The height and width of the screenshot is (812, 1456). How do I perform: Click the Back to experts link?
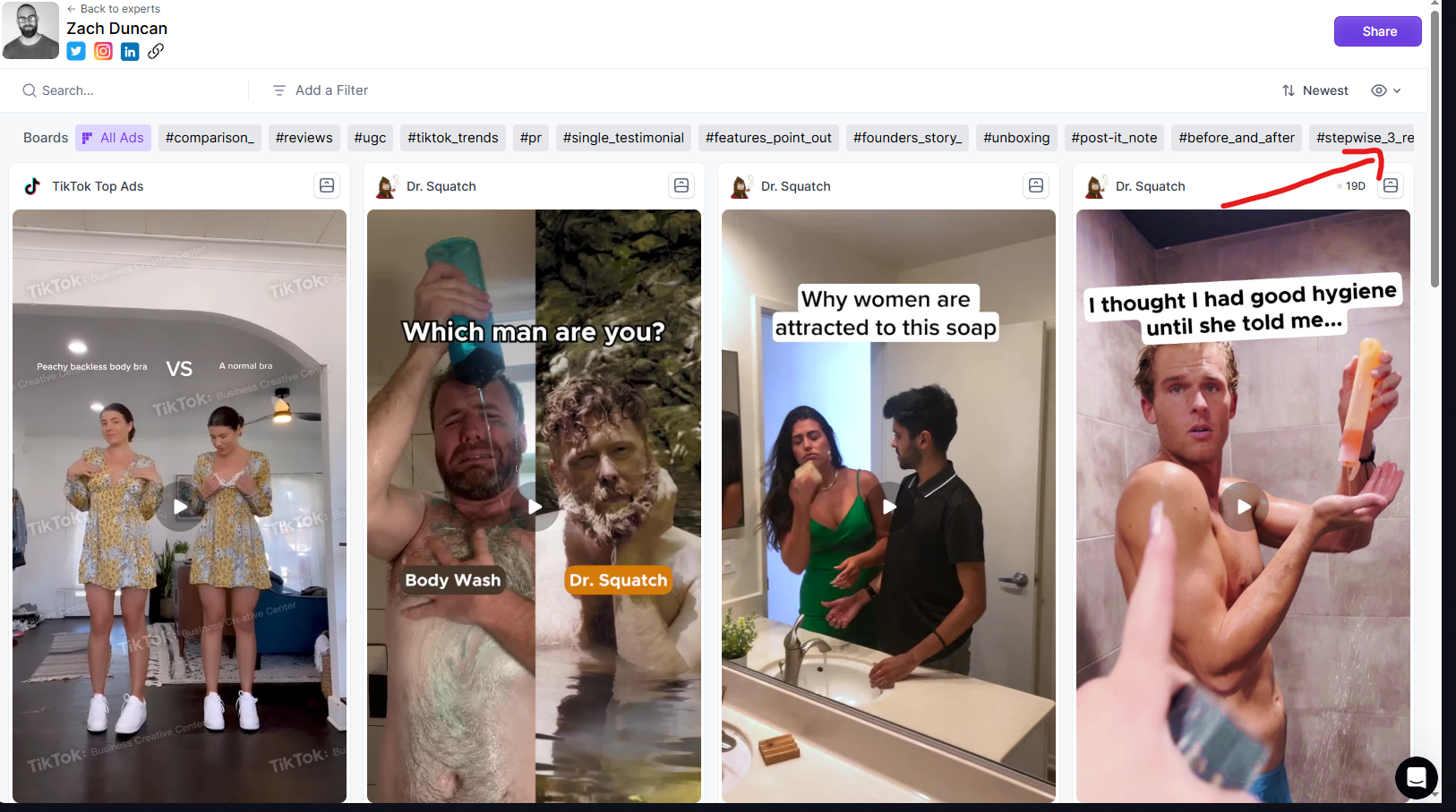coord(114,9)
